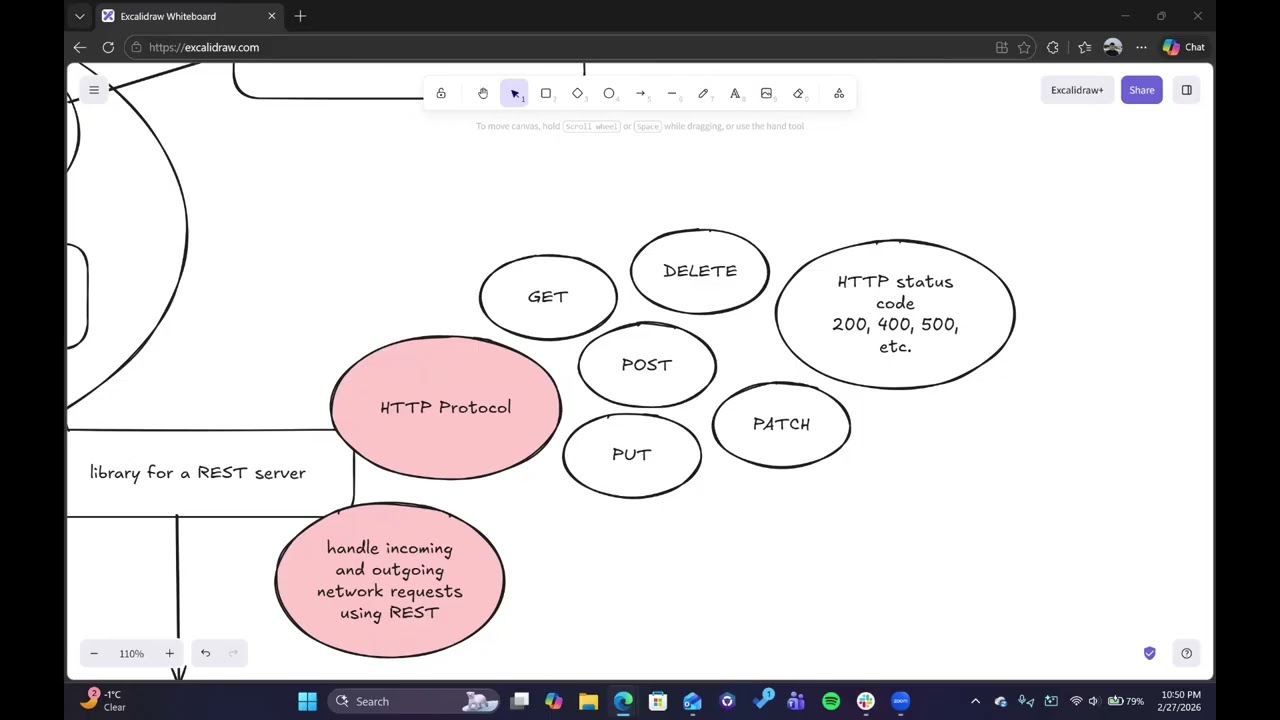Select the Draw pencil tool
This screenshot has width=1280, height=720.
[x=703, y=93]
